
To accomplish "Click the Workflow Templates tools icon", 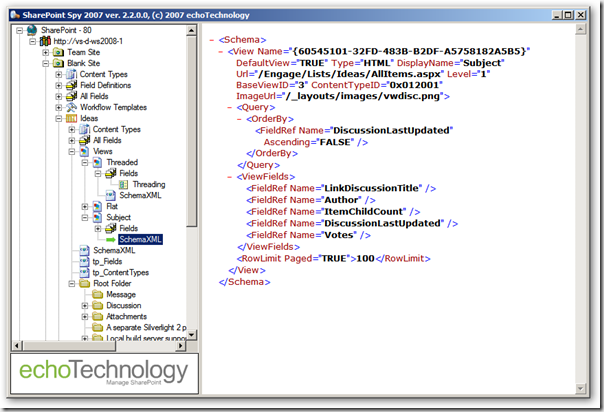I will (71, 107).
